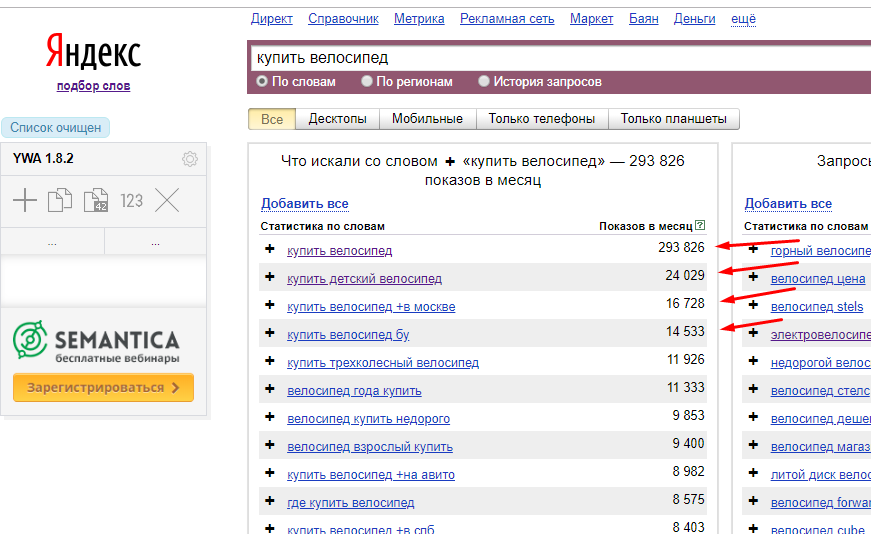
Task: Open the 'купить велосипед +на авито' link
Action: [x=371, y=475]
